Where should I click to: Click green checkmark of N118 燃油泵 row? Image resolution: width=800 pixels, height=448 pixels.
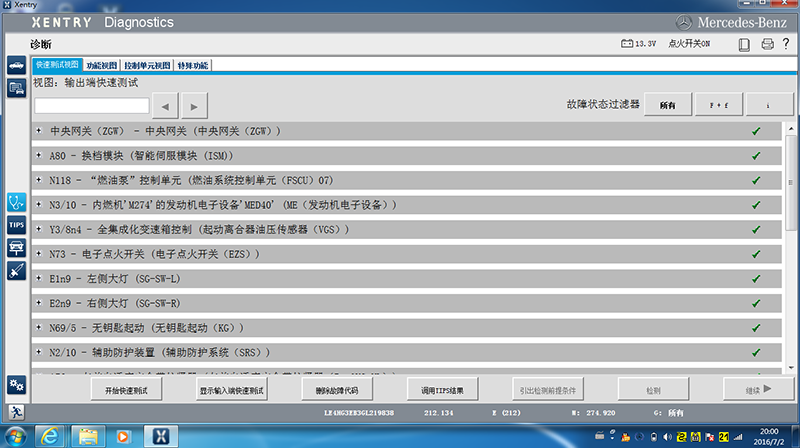[x=756, y=181]
